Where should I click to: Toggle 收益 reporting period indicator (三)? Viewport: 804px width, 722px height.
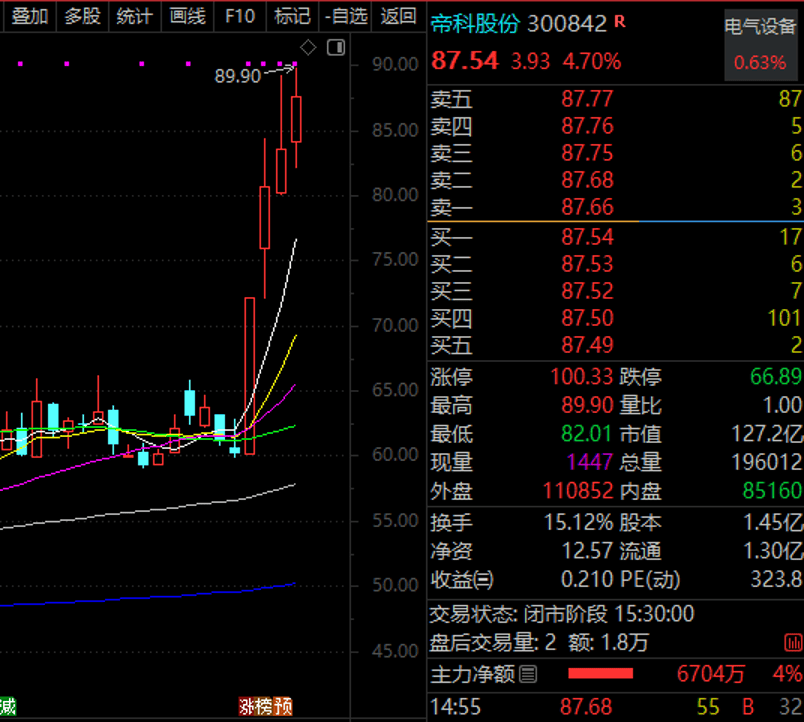[484, 579]
